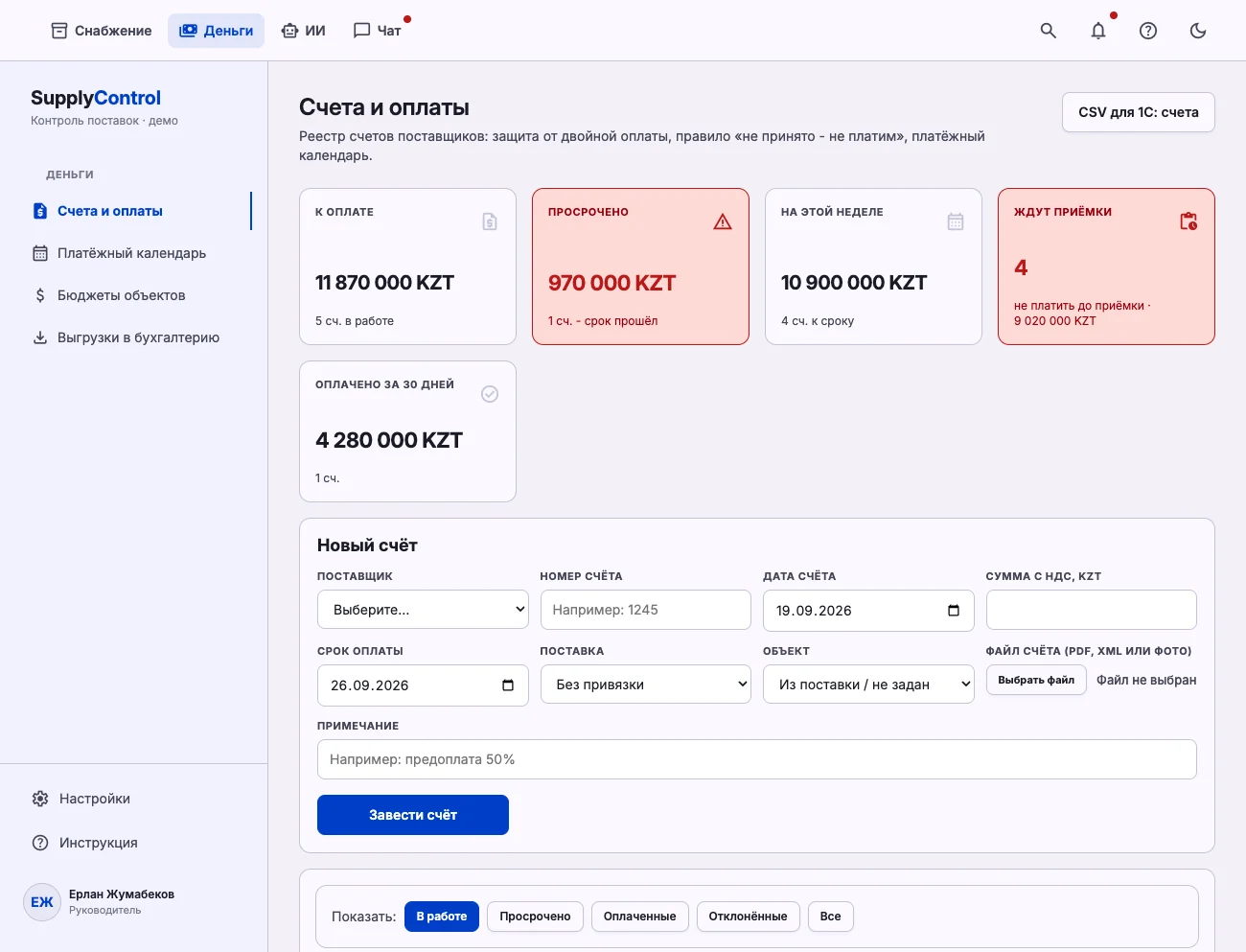1246x952 pixels.
Task: Toggle dark mode moon icon
Action: [1198, 31]
